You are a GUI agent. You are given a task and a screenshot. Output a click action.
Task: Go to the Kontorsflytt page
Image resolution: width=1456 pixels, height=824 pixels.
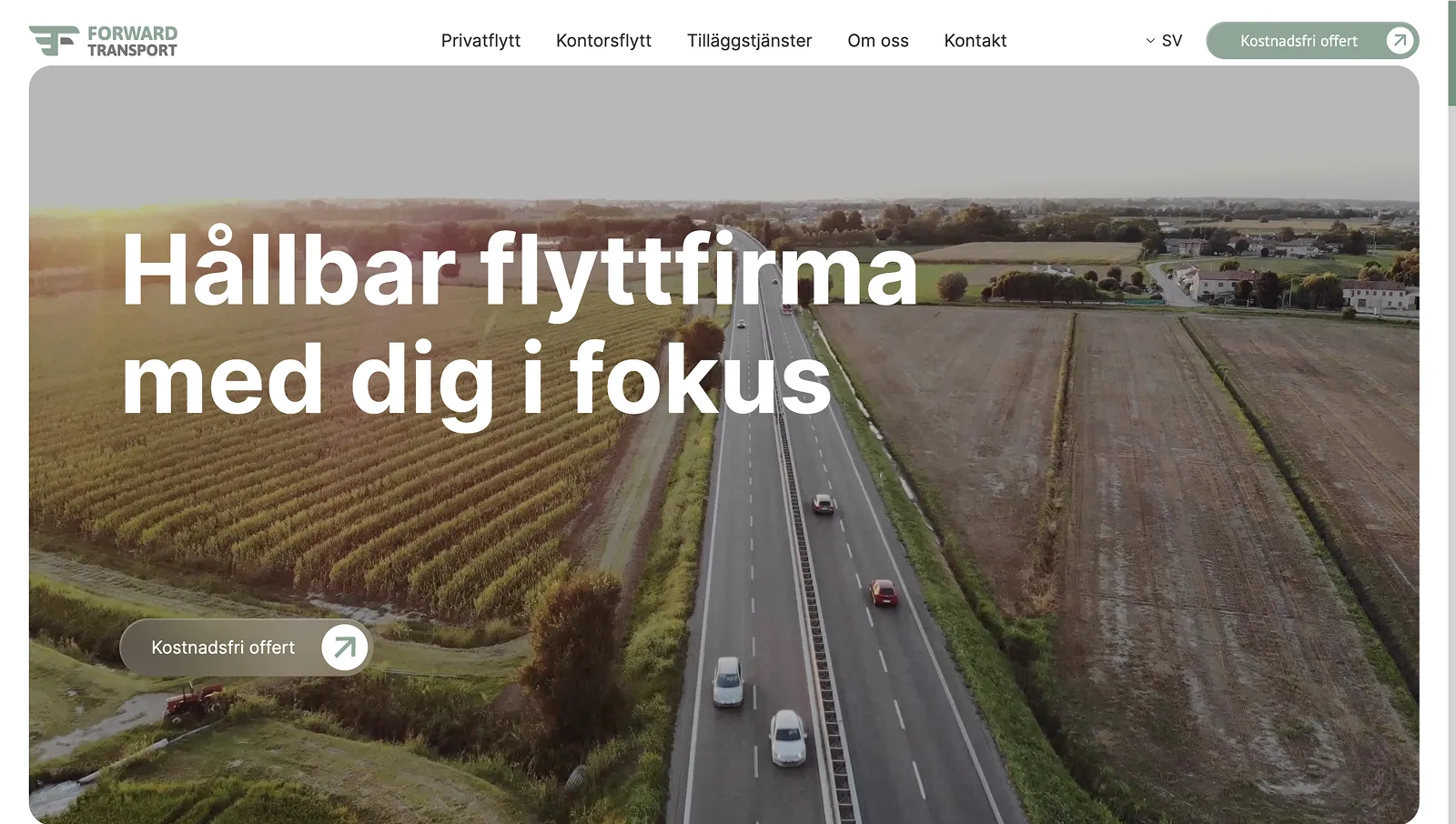(x=603, y=41)
